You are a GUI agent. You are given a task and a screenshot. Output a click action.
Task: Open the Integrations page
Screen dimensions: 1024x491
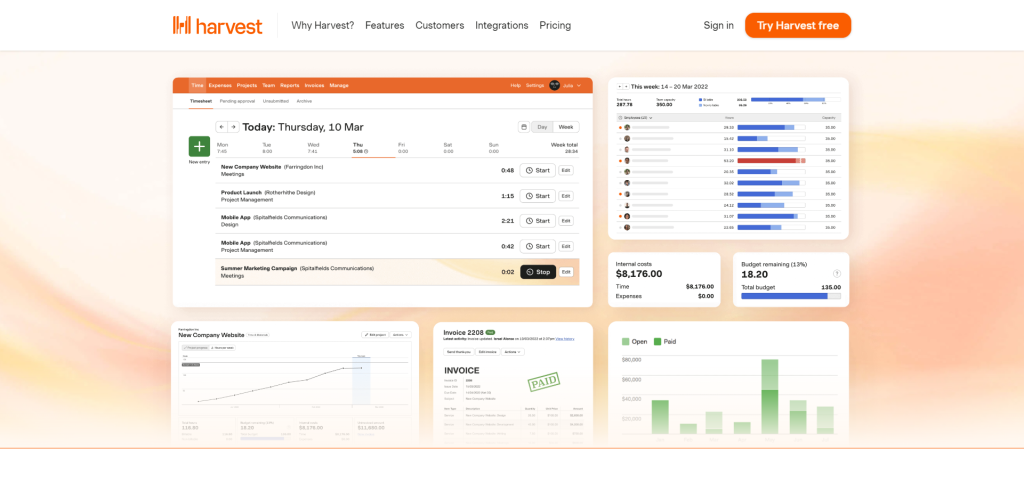pyautogui.click(x=502, y=25)
